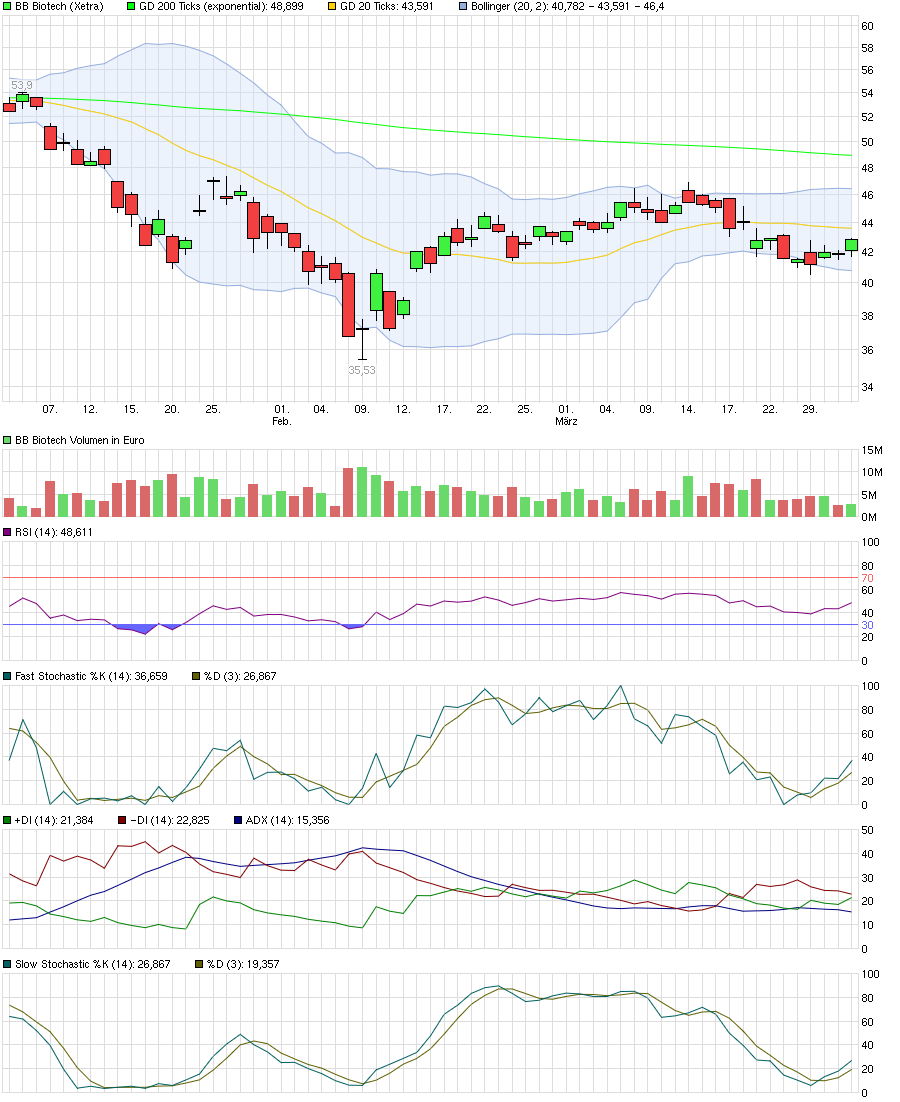Screen dimensions: 900x1102
Task: Click the 'März' month label on date axis
Action: pos(566,422)
